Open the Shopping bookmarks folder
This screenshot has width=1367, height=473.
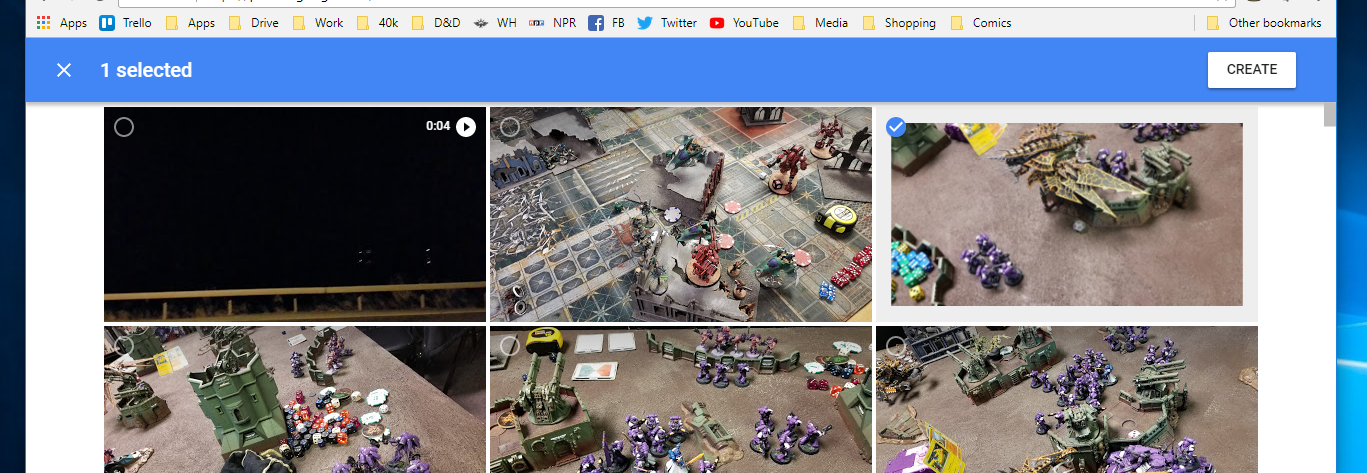coord(899,23)
